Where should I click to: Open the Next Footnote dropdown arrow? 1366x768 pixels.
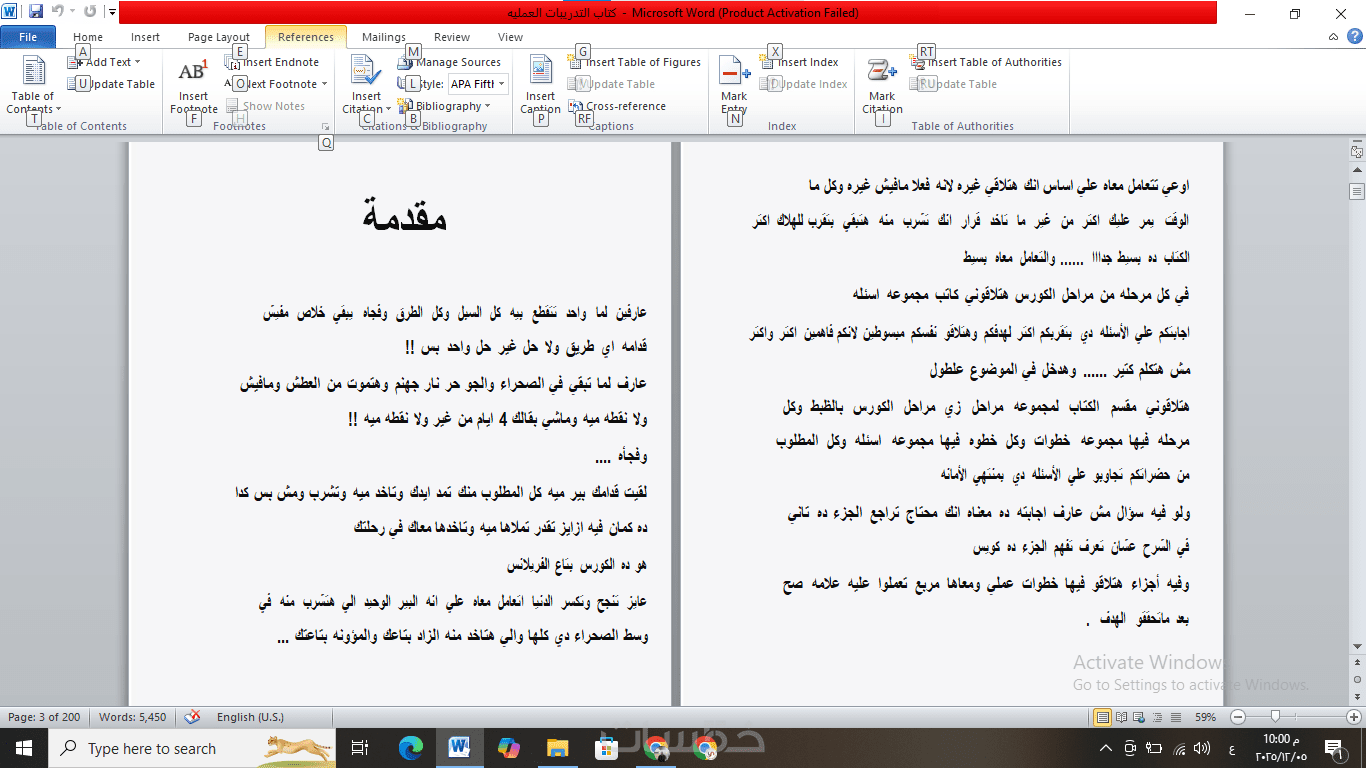click(x=324, y=84)
